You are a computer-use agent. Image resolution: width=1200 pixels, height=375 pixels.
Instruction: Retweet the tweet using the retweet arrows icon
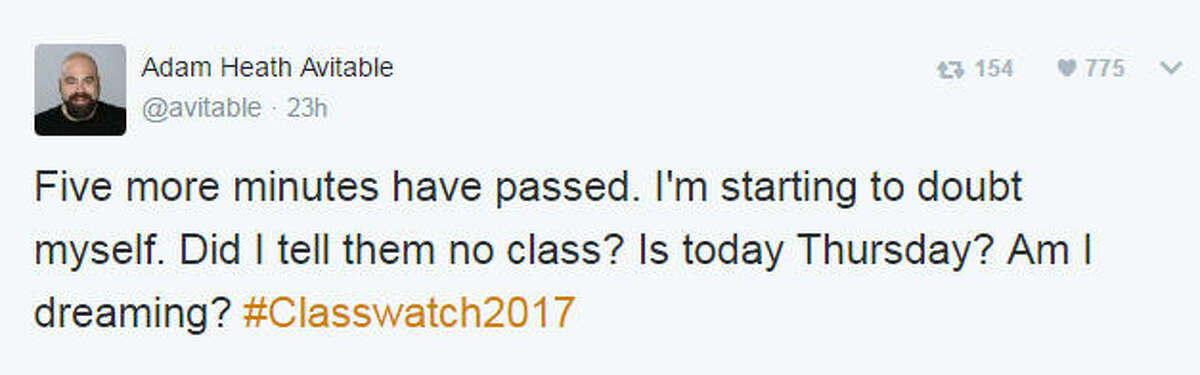point(949,70)
